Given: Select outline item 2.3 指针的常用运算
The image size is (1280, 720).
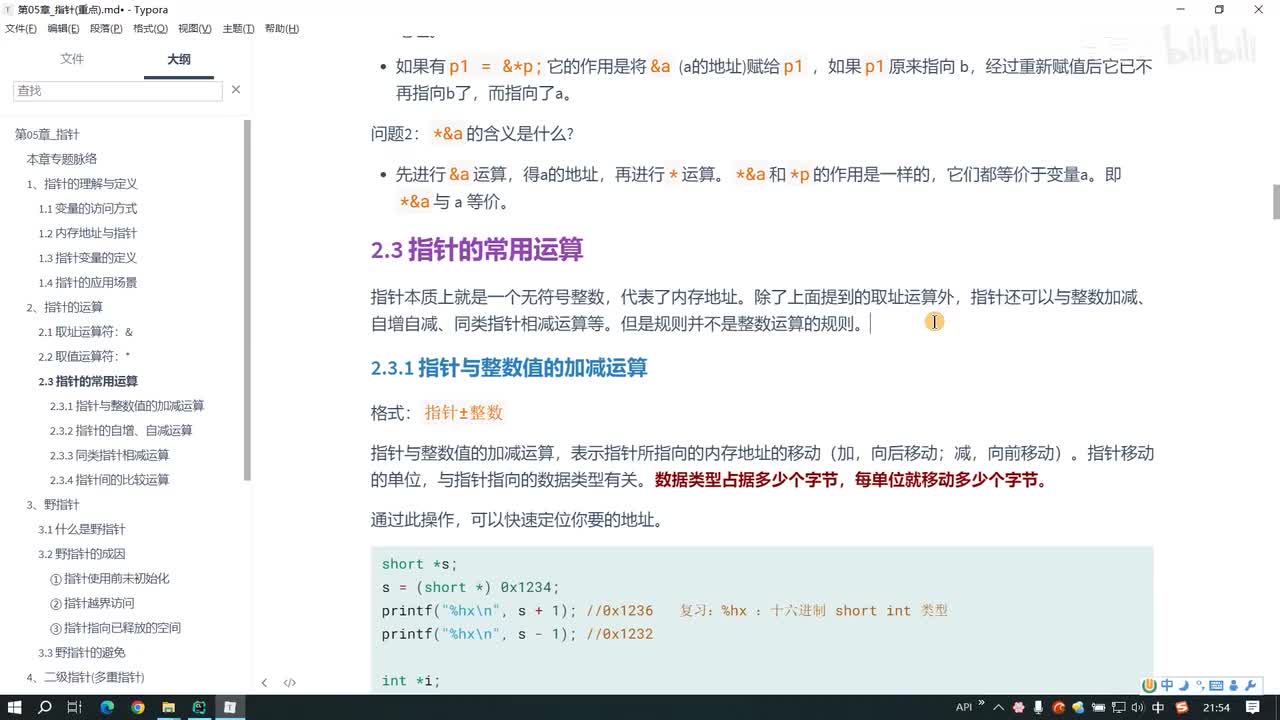Looking at the screenshot, I should point(88,381).
